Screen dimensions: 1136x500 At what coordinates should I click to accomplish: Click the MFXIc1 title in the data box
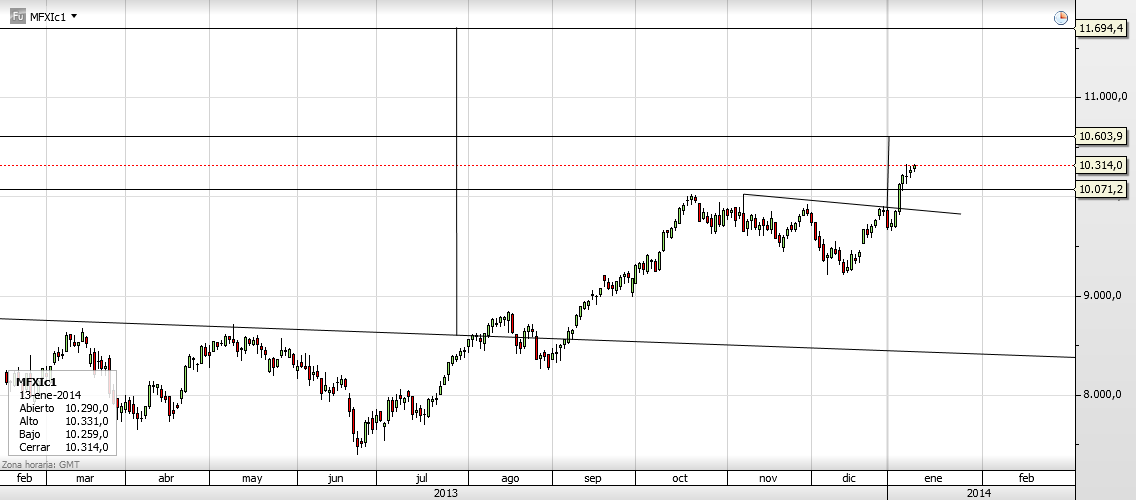(x=36, y=382)
